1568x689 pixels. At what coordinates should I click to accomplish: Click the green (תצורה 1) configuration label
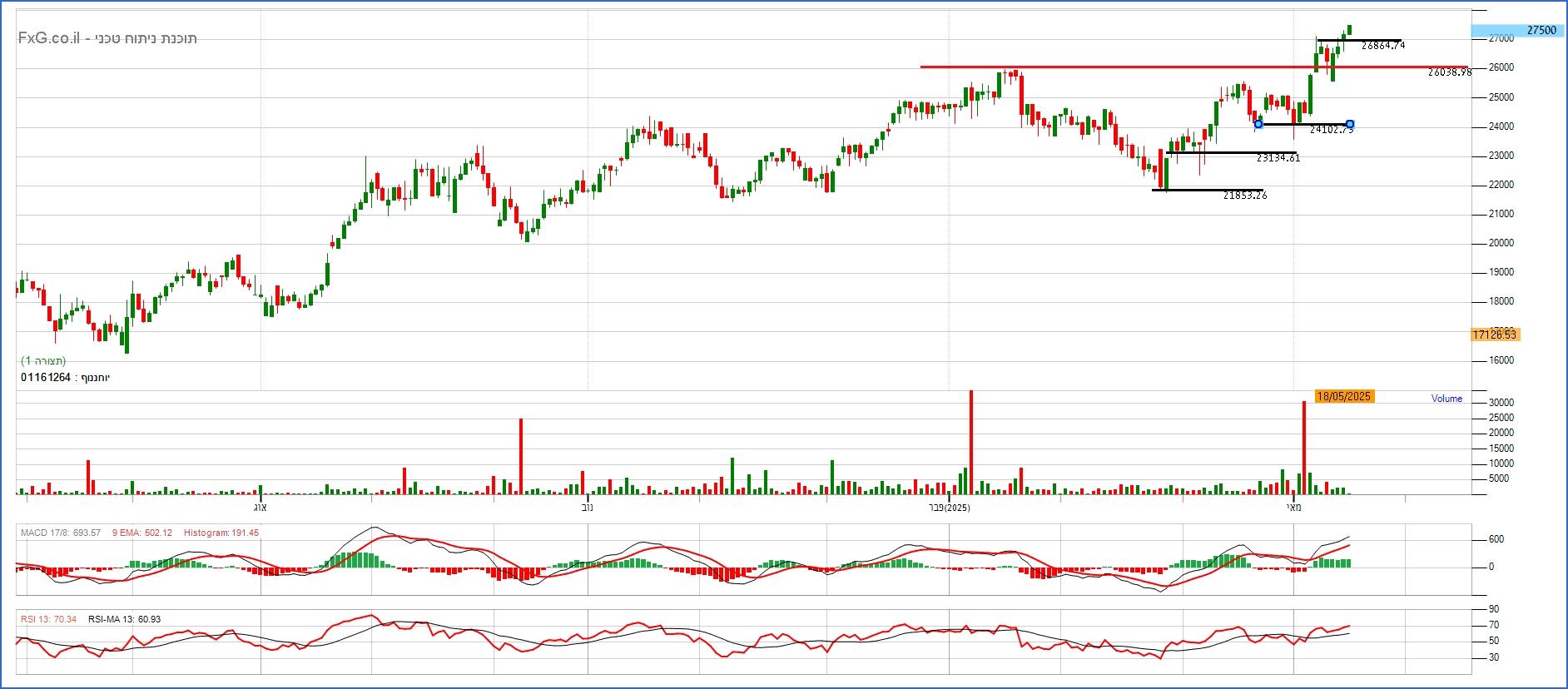43,361
